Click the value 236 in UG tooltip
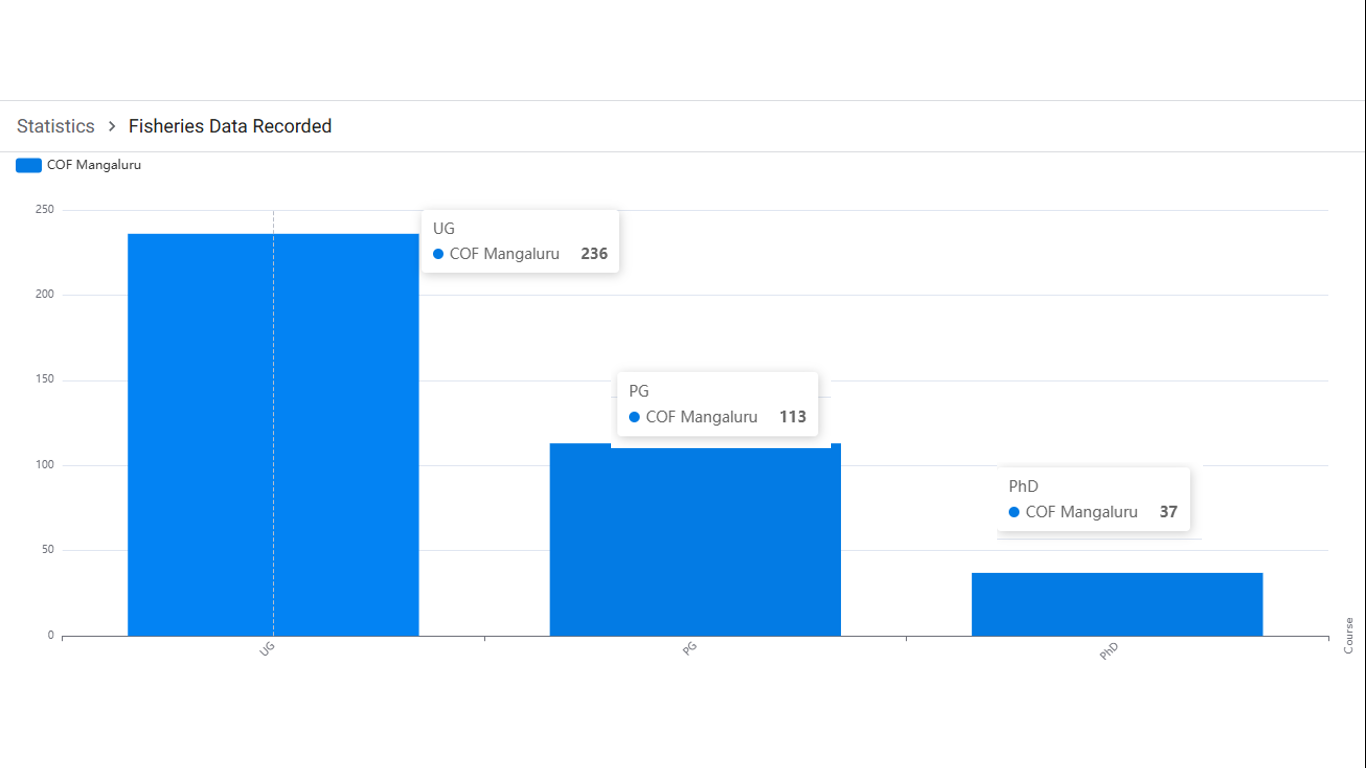 tap(594, 254)
